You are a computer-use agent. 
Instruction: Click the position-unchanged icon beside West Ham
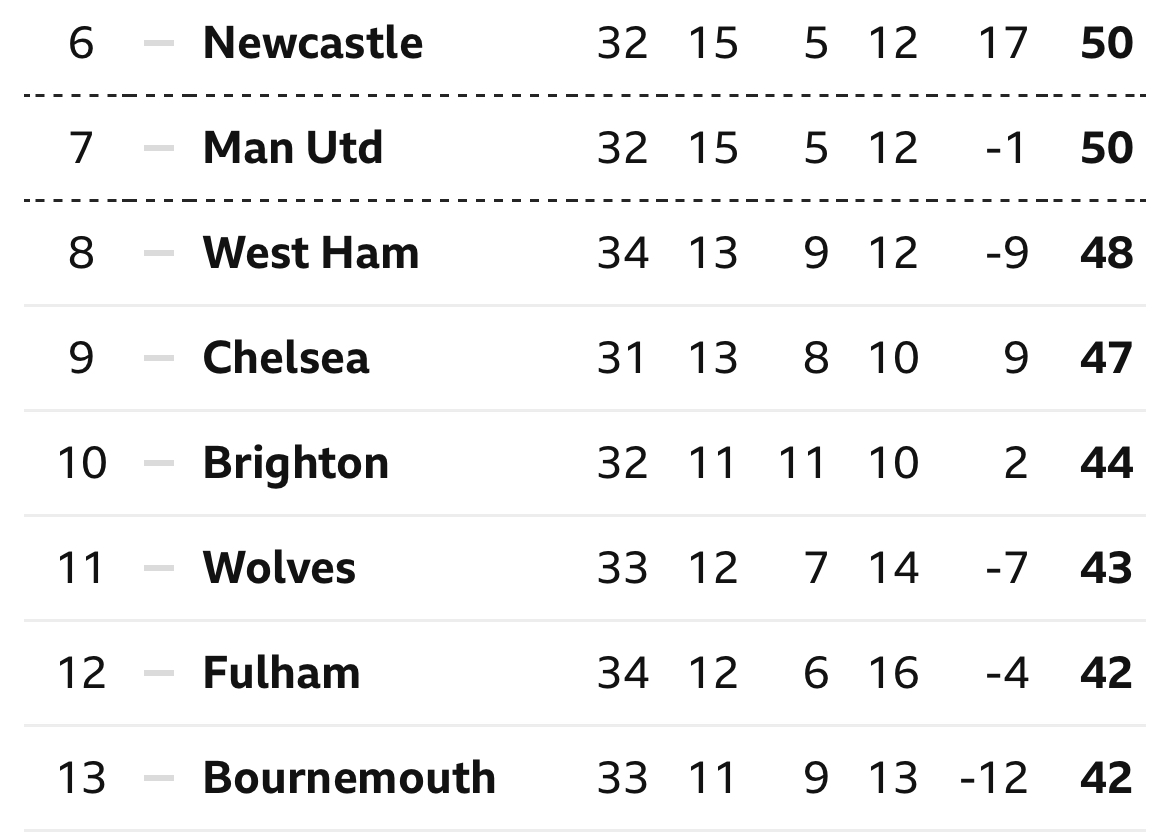pyautogui.click(x=159, y=254)
